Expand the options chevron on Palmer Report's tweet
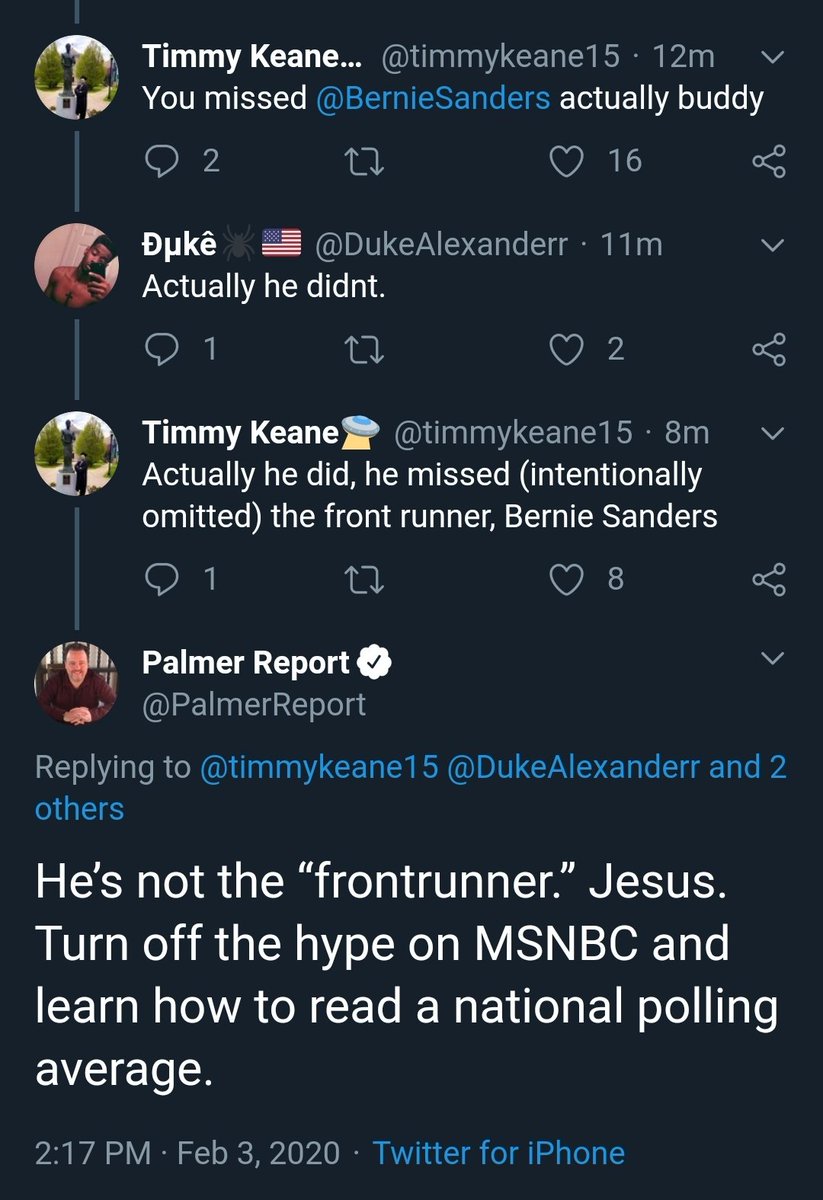The width and height of the screenshot is (823, 1200). [x=772, y=658]
